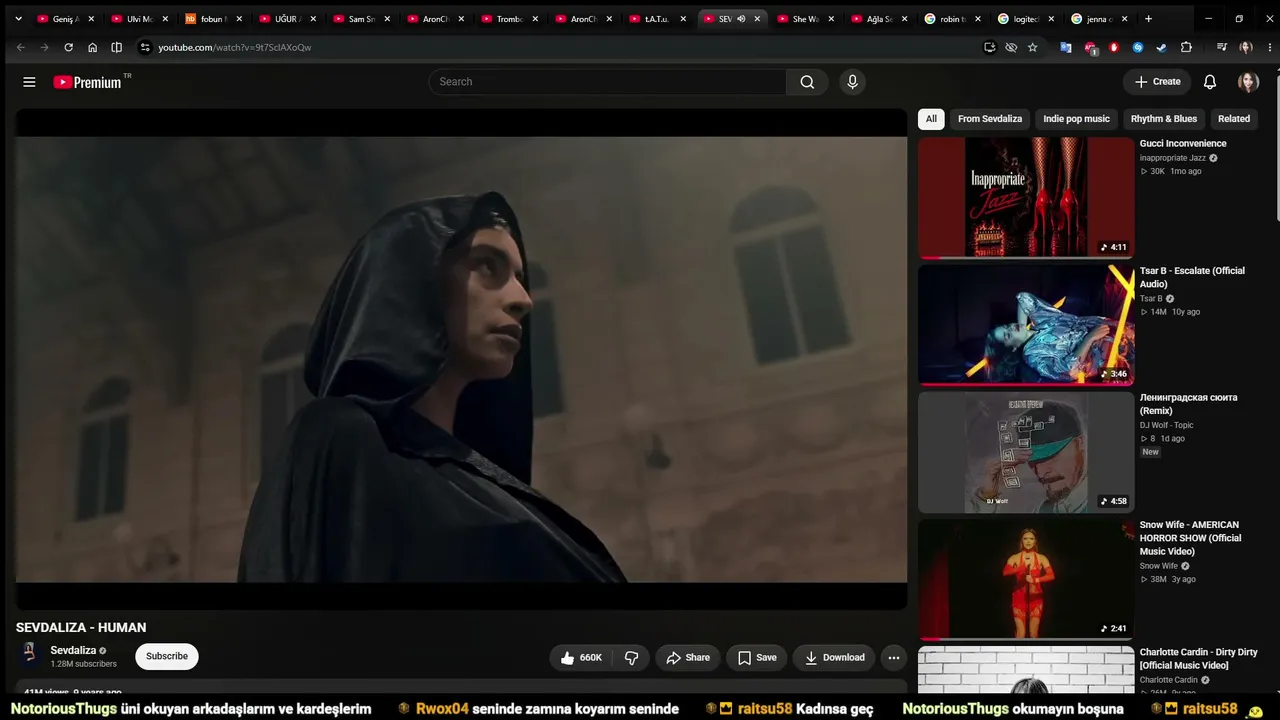1280x720 pixels.
Task: Click the YouTube search input field
Action: (609, 82)
